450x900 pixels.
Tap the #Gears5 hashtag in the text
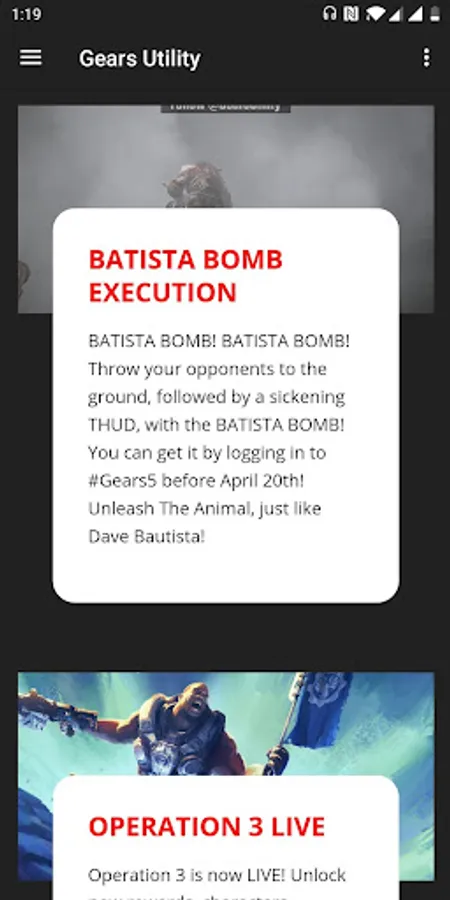pyautogui.click(x=123, y=480)
